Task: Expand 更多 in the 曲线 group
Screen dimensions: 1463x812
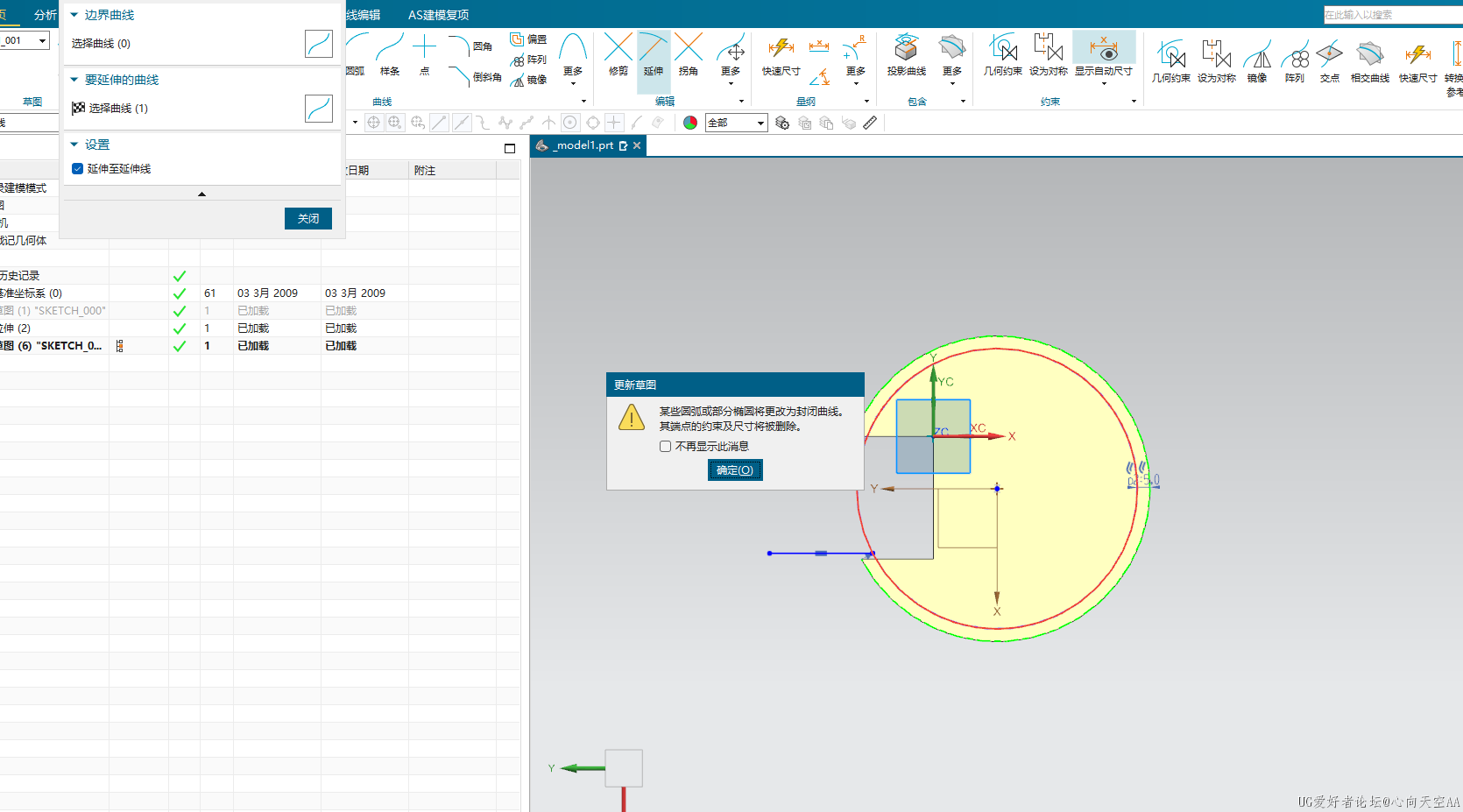Action: pyautogui.click(x=573, y=60)
